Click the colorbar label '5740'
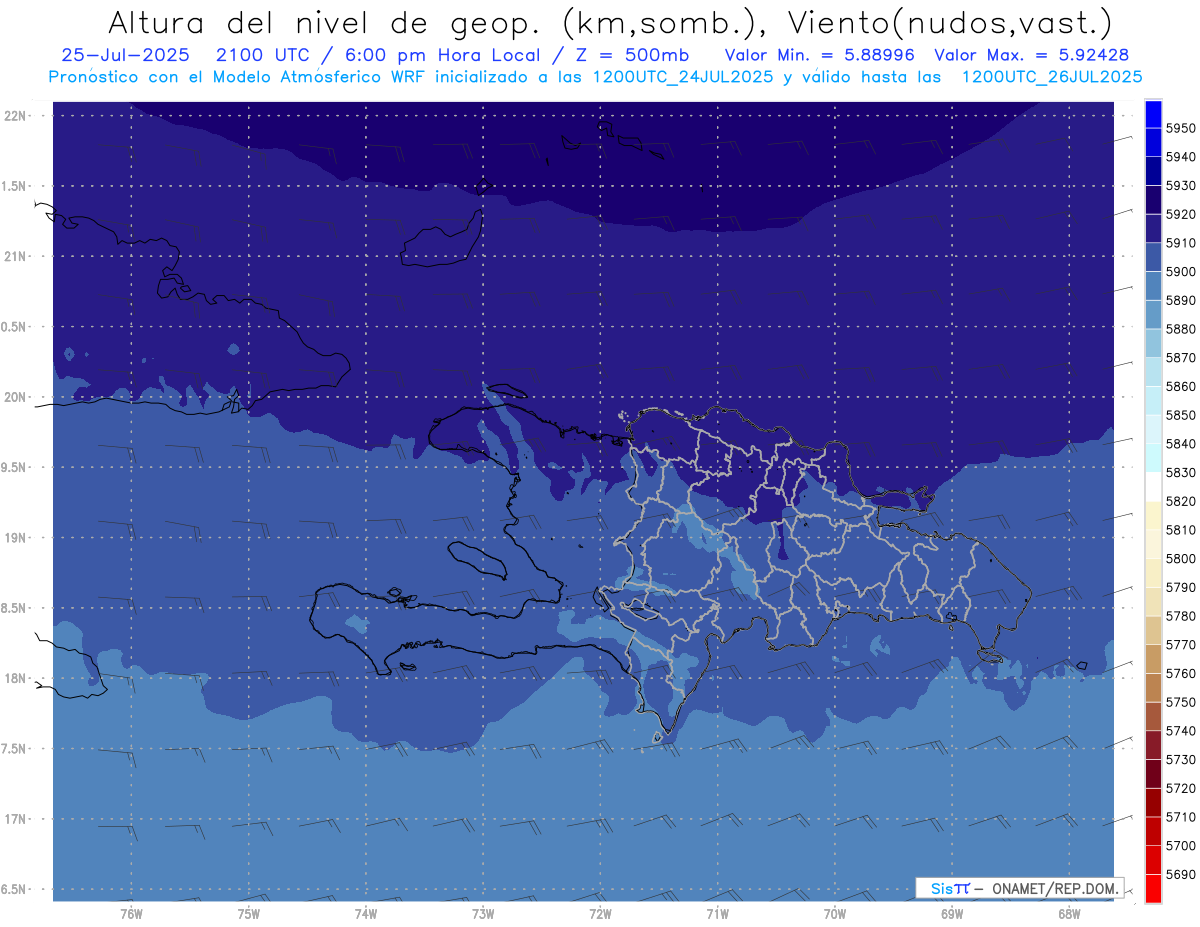The height and width of the screenshot is (927, 1200). pos(1180,731)
